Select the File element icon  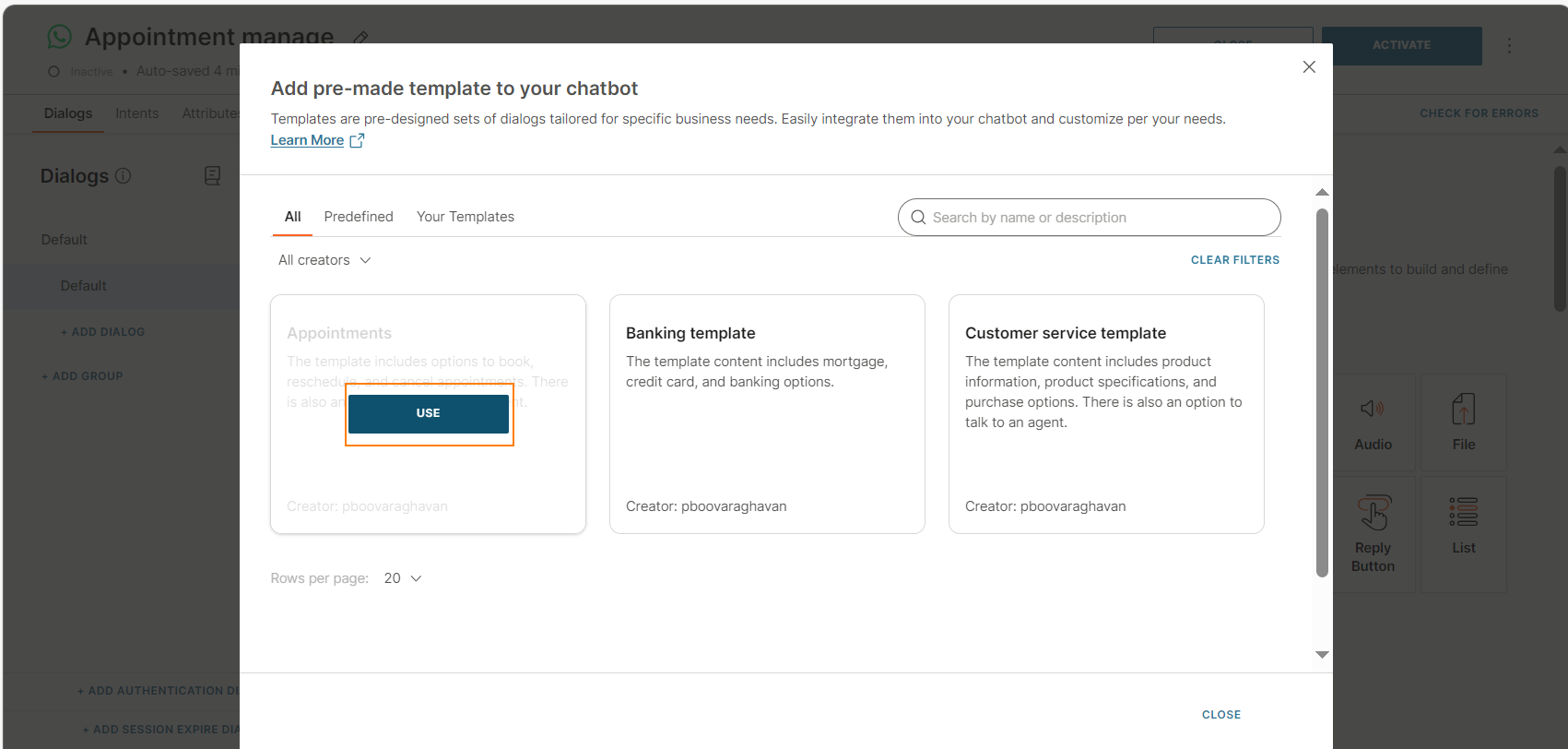[1463, 410]
